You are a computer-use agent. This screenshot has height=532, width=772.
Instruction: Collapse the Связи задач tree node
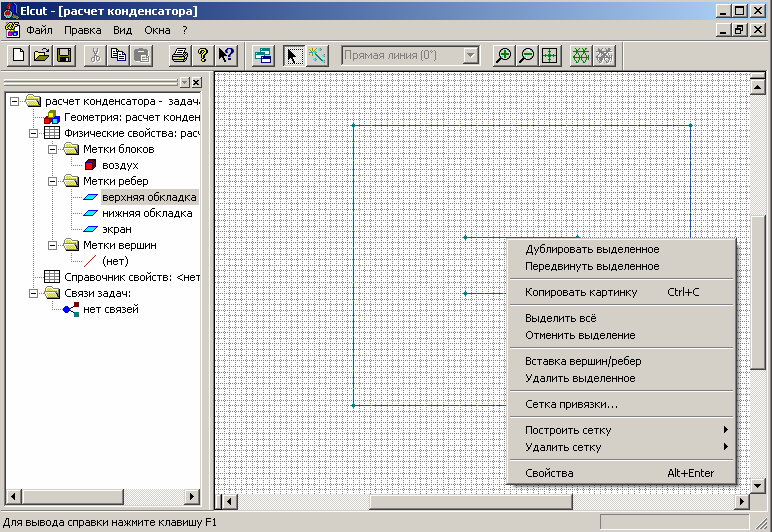(x=34, y=293)
